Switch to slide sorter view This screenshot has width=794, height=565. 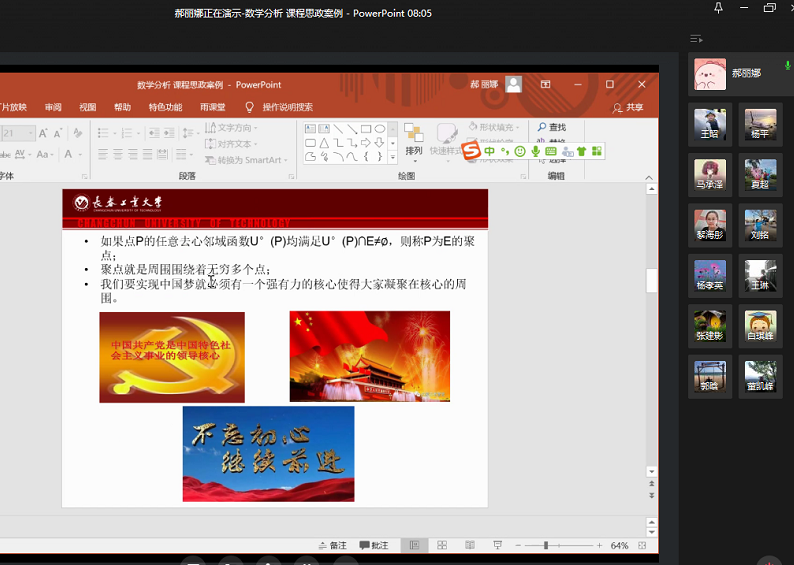[x=440, y=546]
